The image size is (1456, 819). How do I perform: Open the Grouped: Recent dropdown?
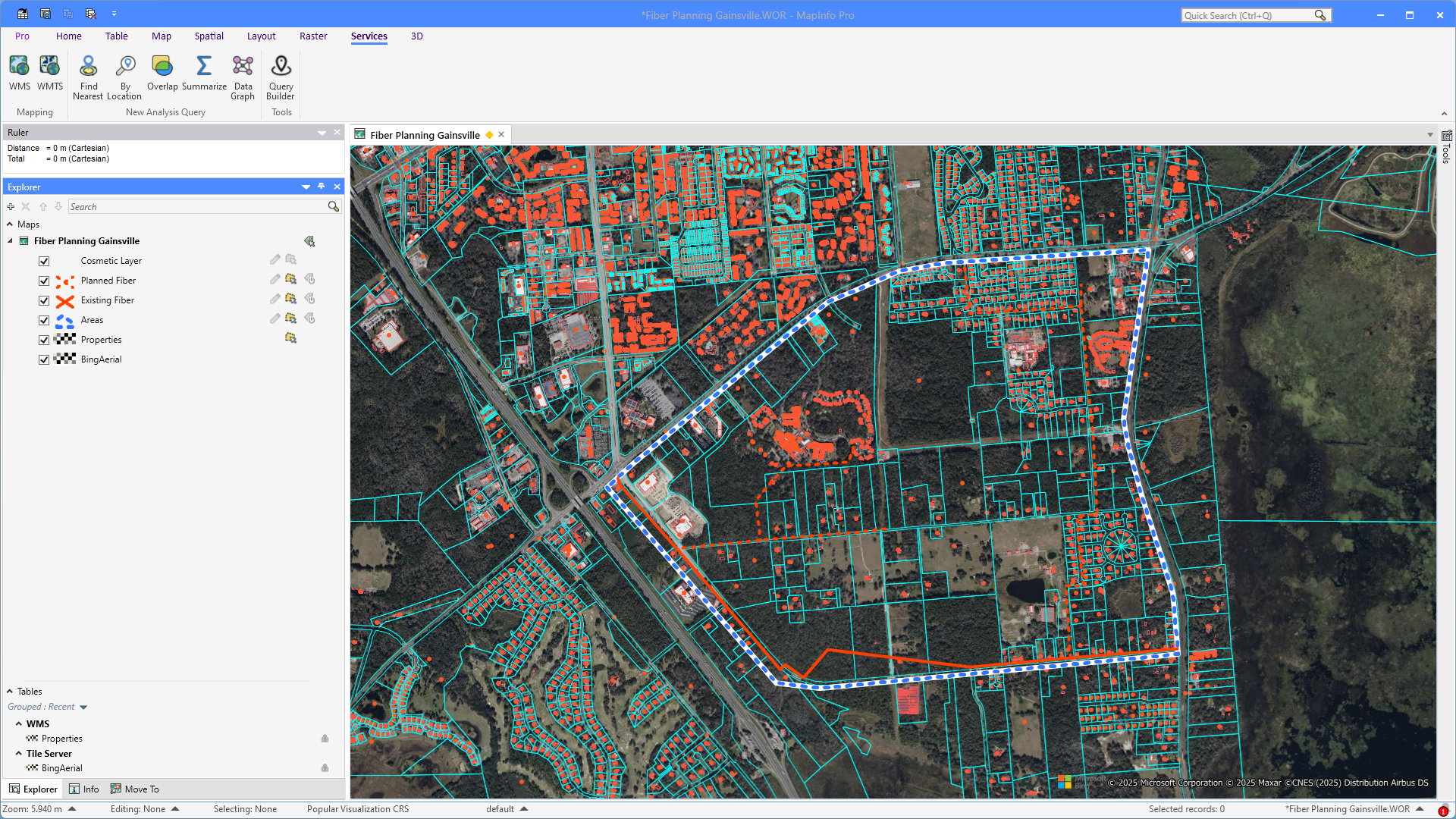83,707
